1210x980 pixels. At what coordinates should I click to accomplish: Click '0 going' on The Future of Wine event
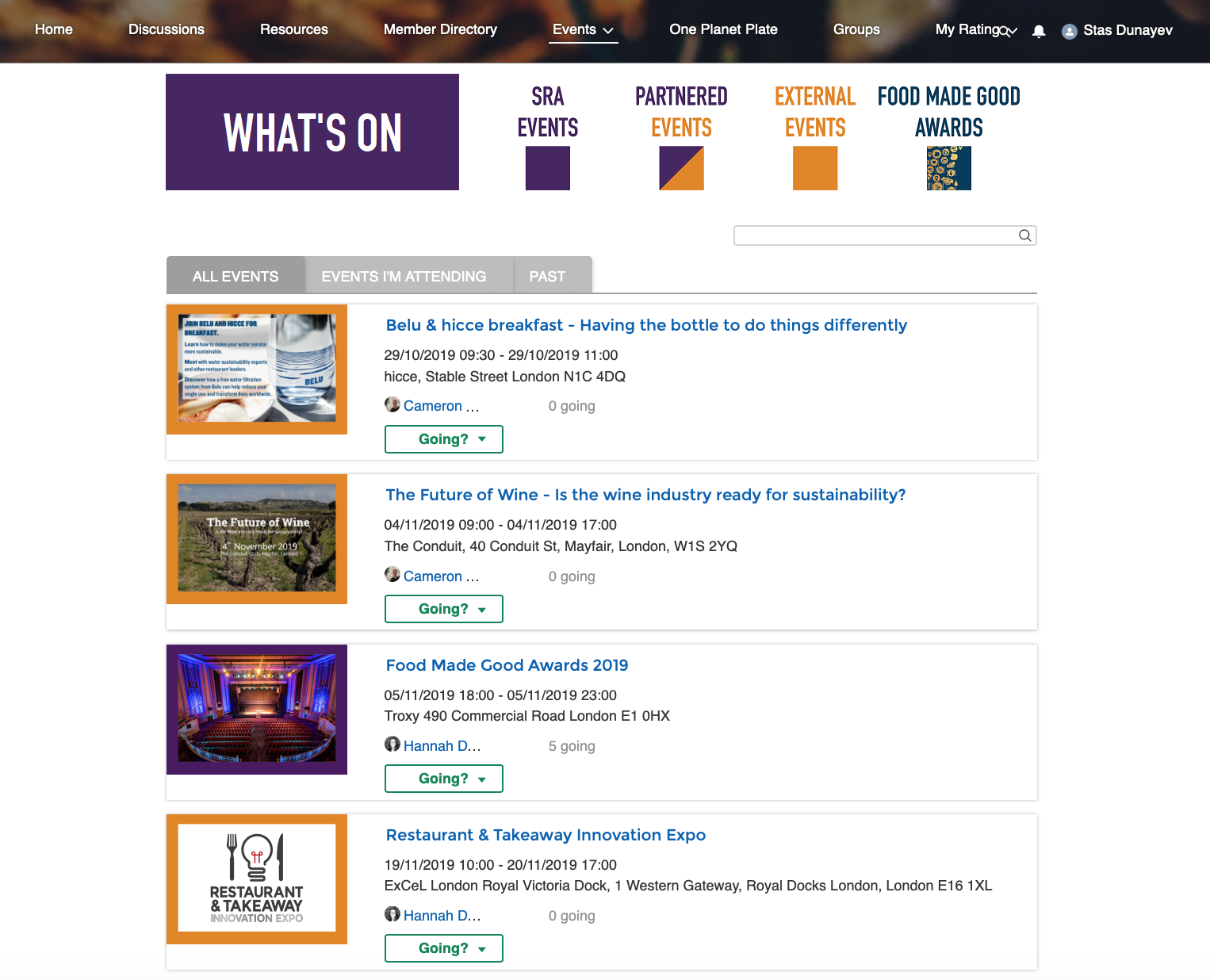tap(572, 576)
